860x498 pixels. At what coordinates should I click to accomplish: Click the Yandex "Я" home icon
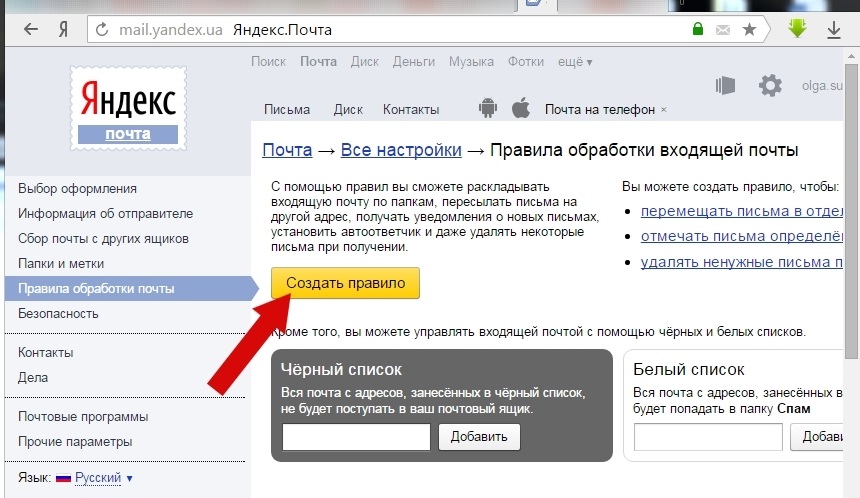pyautogui.click(x=64, y=30)
